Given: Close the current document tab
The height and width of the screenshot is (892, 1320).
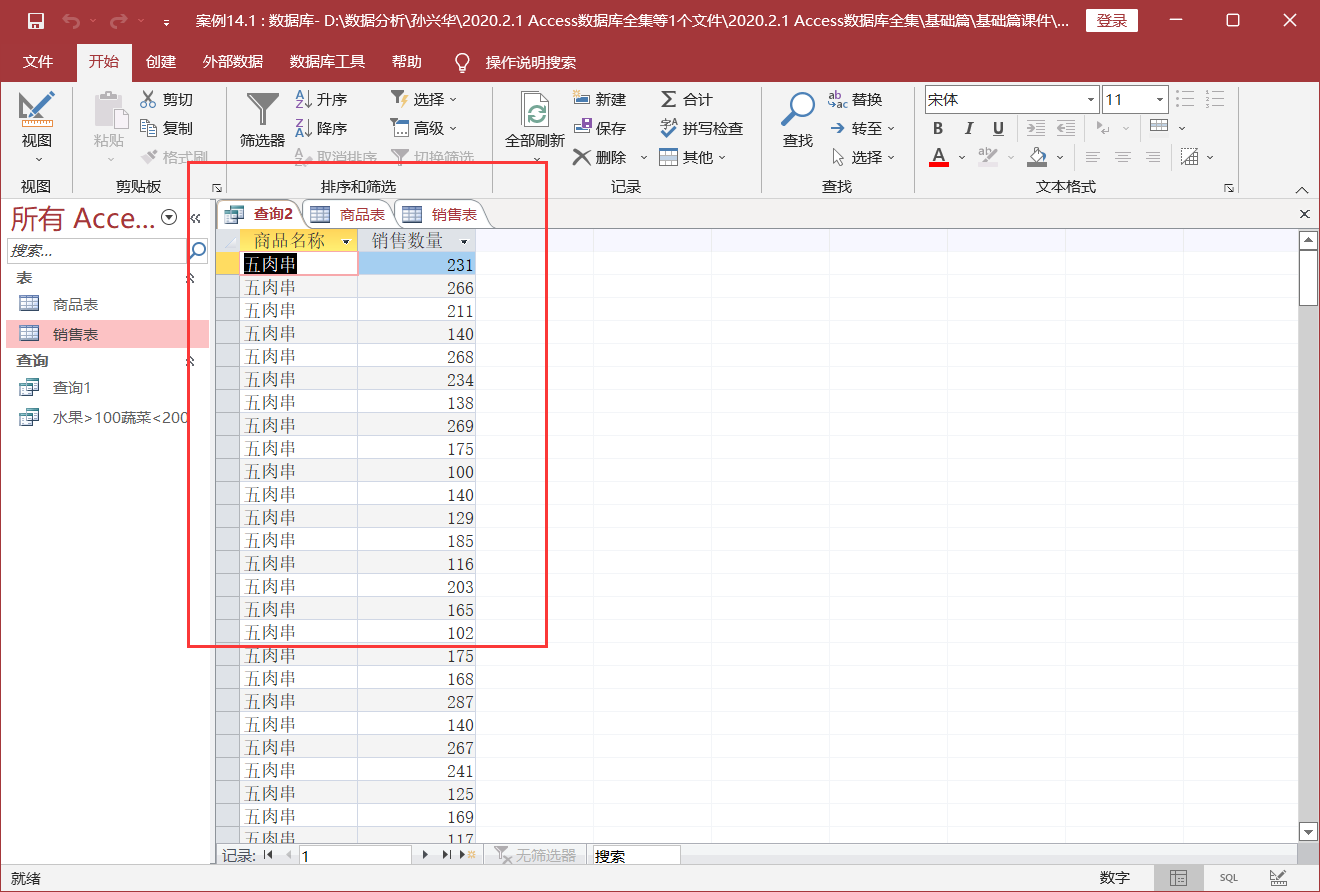Looking at the screenshot, I should (x=1304, y=214).
